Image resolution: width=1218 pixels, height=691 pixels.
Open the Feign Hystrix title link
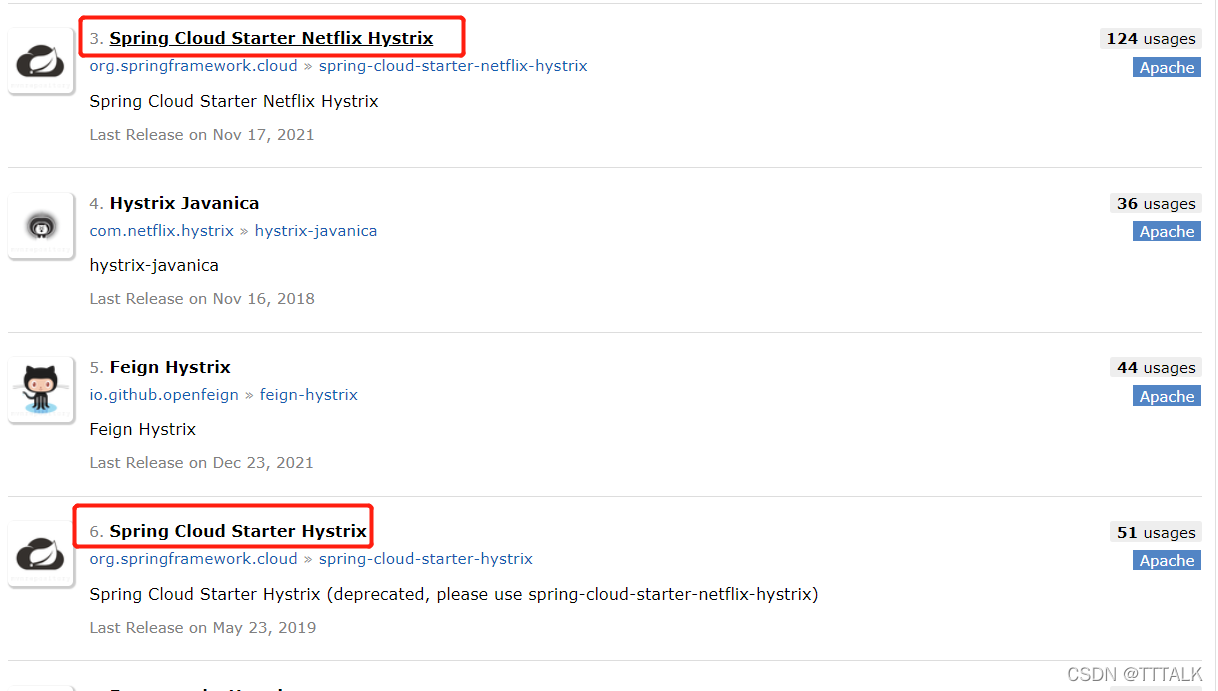(170, 367)
